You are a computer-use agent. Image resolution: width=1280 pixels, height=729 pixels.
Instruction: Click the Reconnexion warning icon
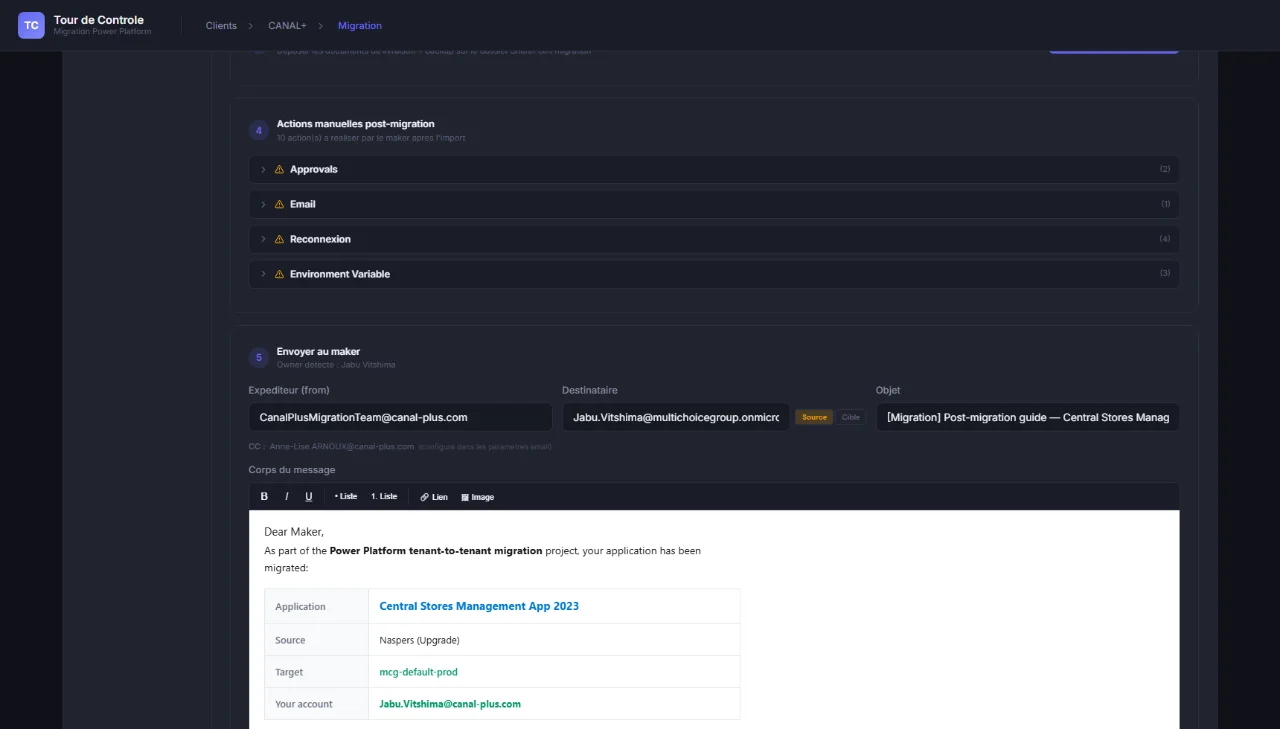point(279,239)
